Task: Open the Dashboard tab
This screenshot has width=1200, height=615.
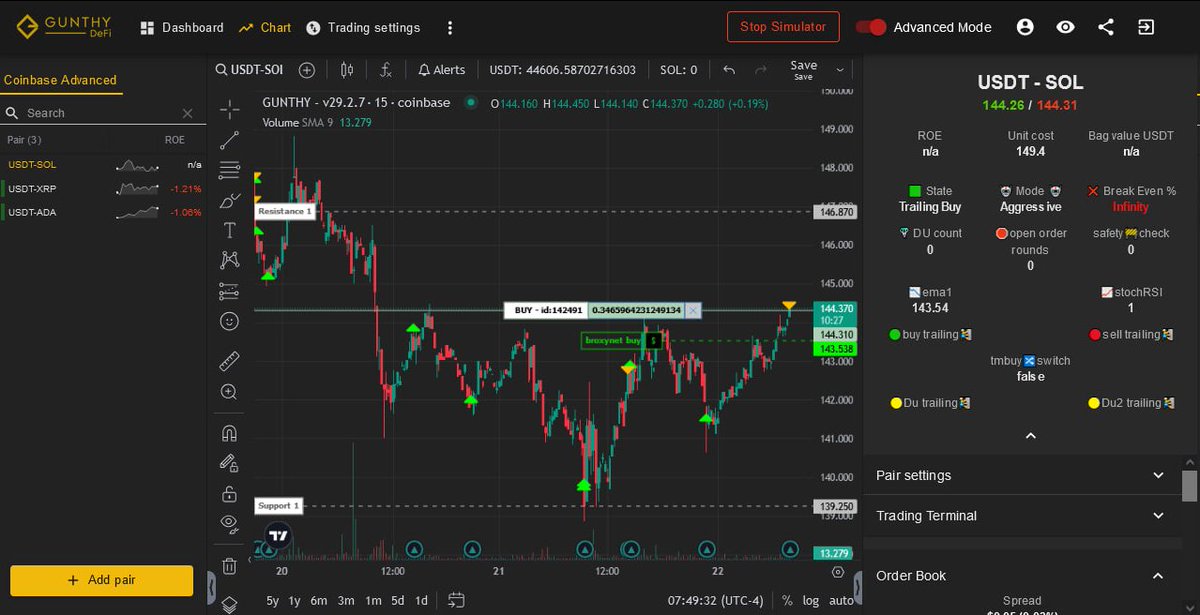Action: [182, 27]
